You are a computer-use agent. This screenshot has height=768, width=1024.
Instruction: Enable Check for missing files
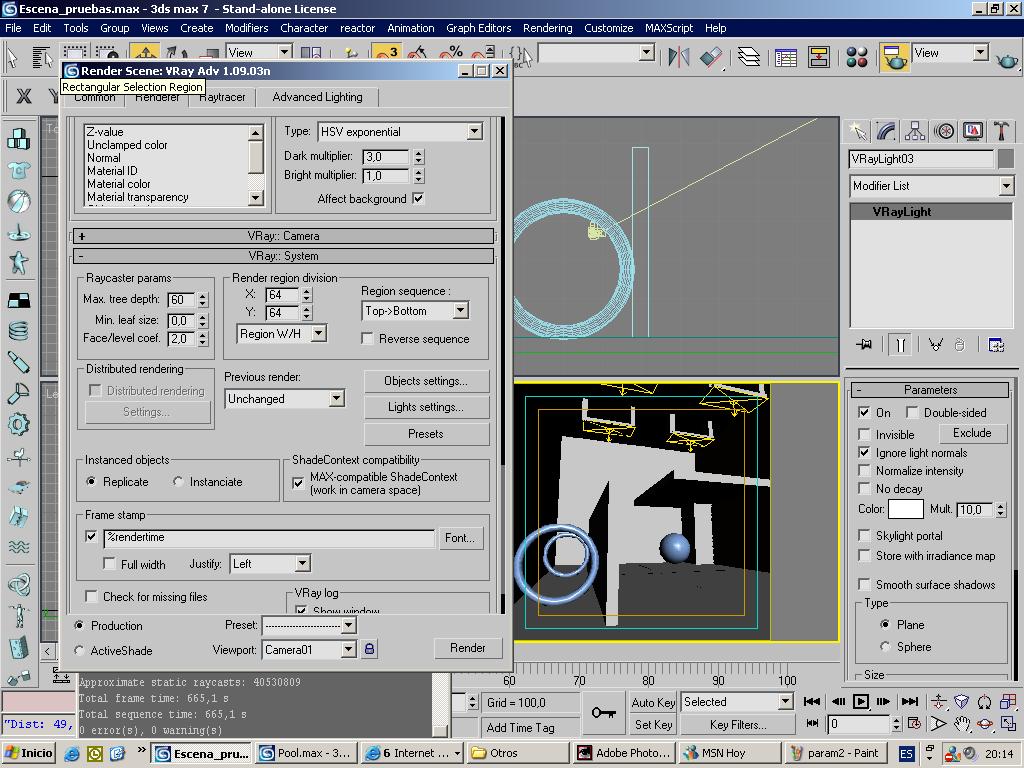coord(91,596)
